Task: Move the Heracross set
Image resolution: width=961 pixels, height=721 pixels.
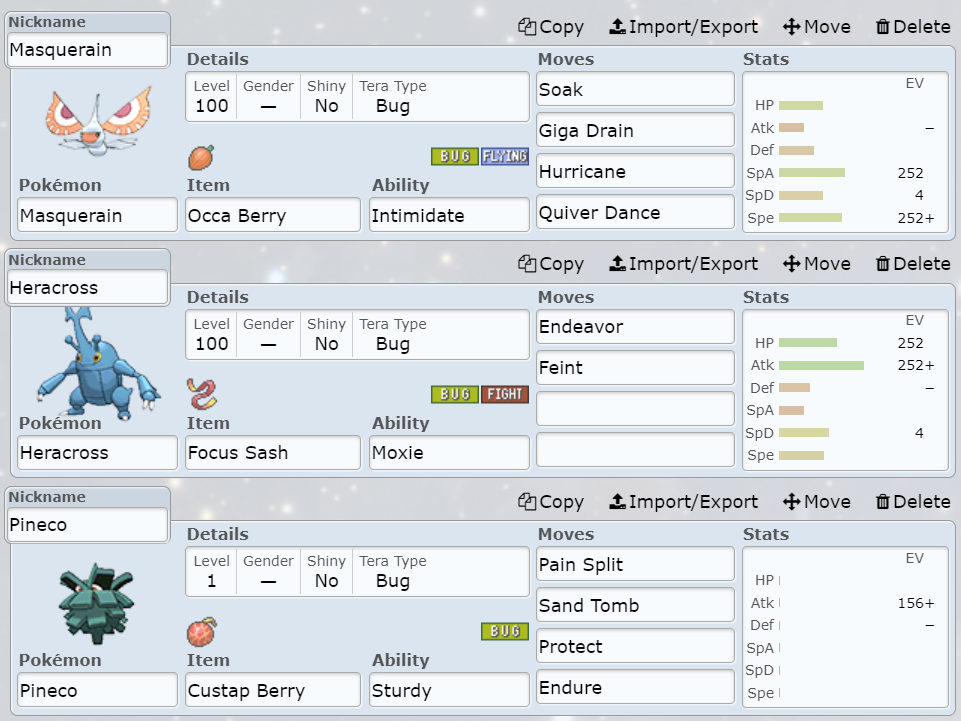Action: coord(816,264)
